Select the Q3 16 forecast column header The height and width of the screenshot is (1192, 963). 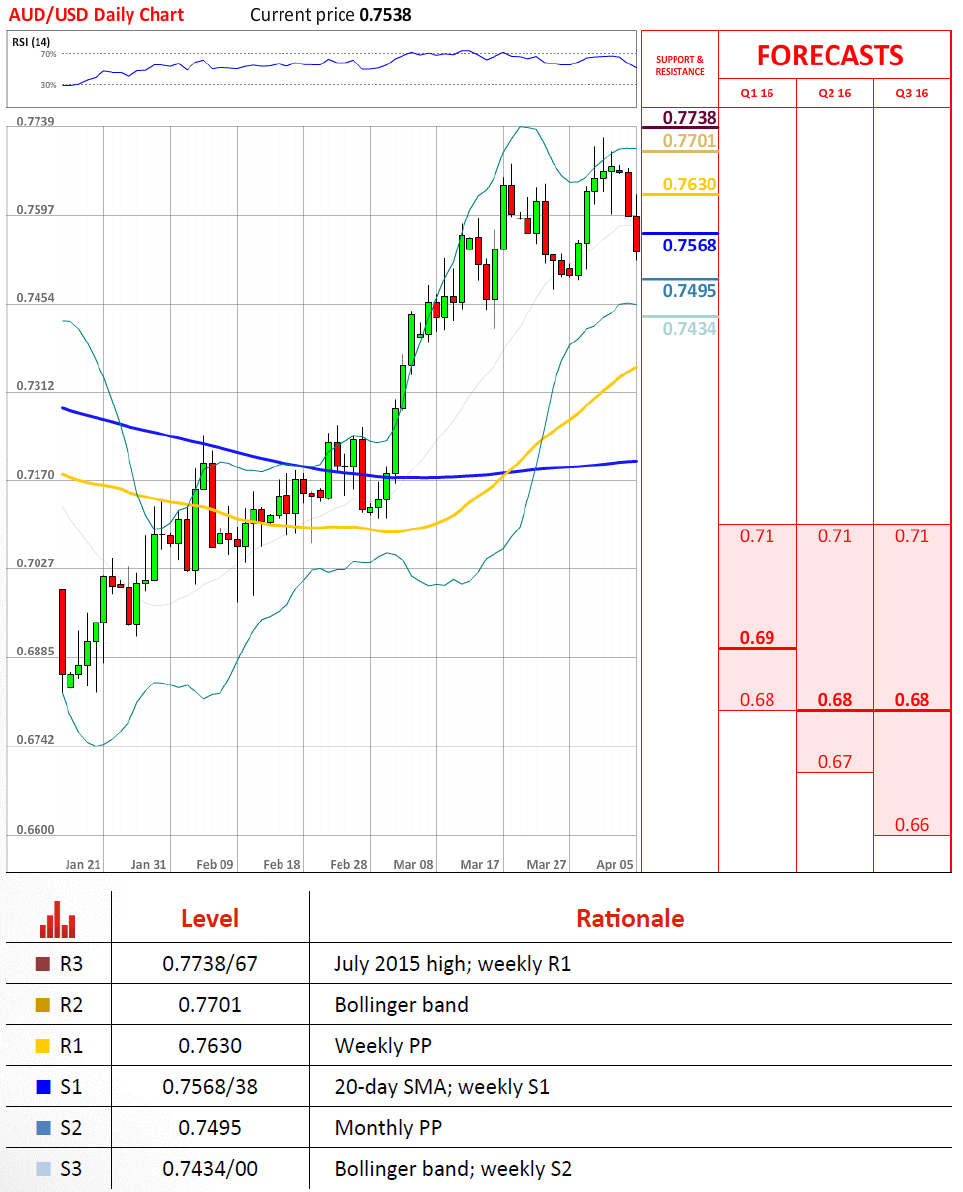(911, 93)
